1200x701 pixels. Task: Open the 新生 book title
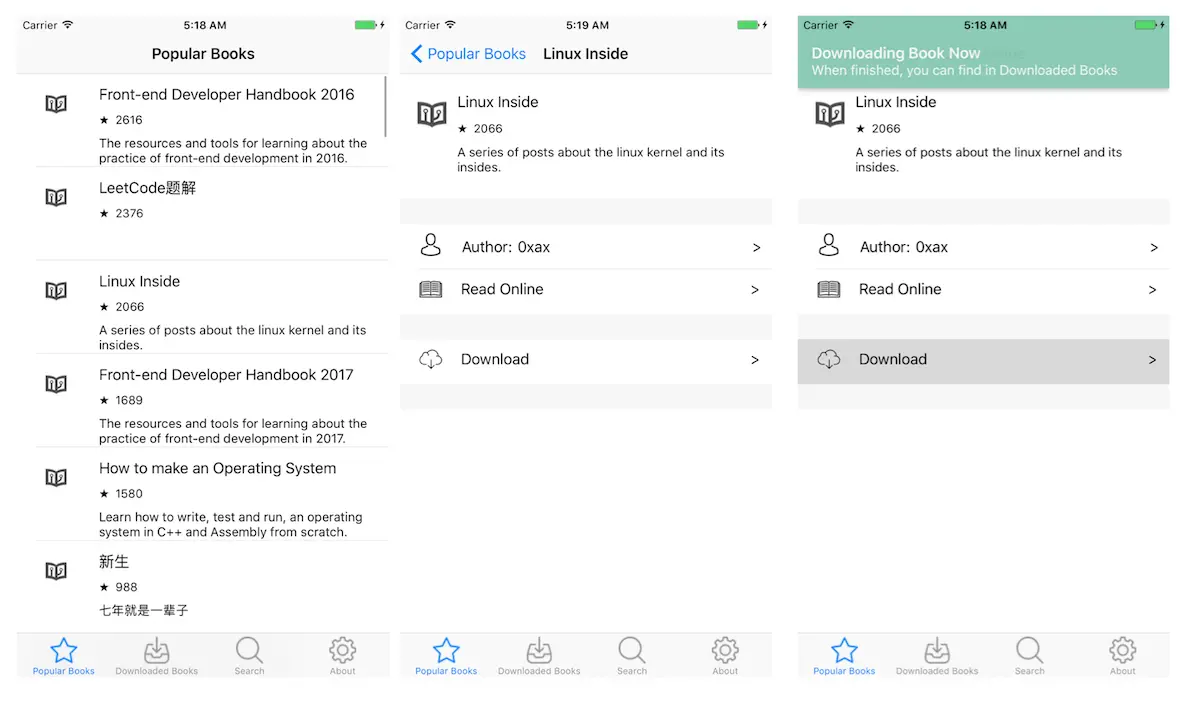pos(114,562)
